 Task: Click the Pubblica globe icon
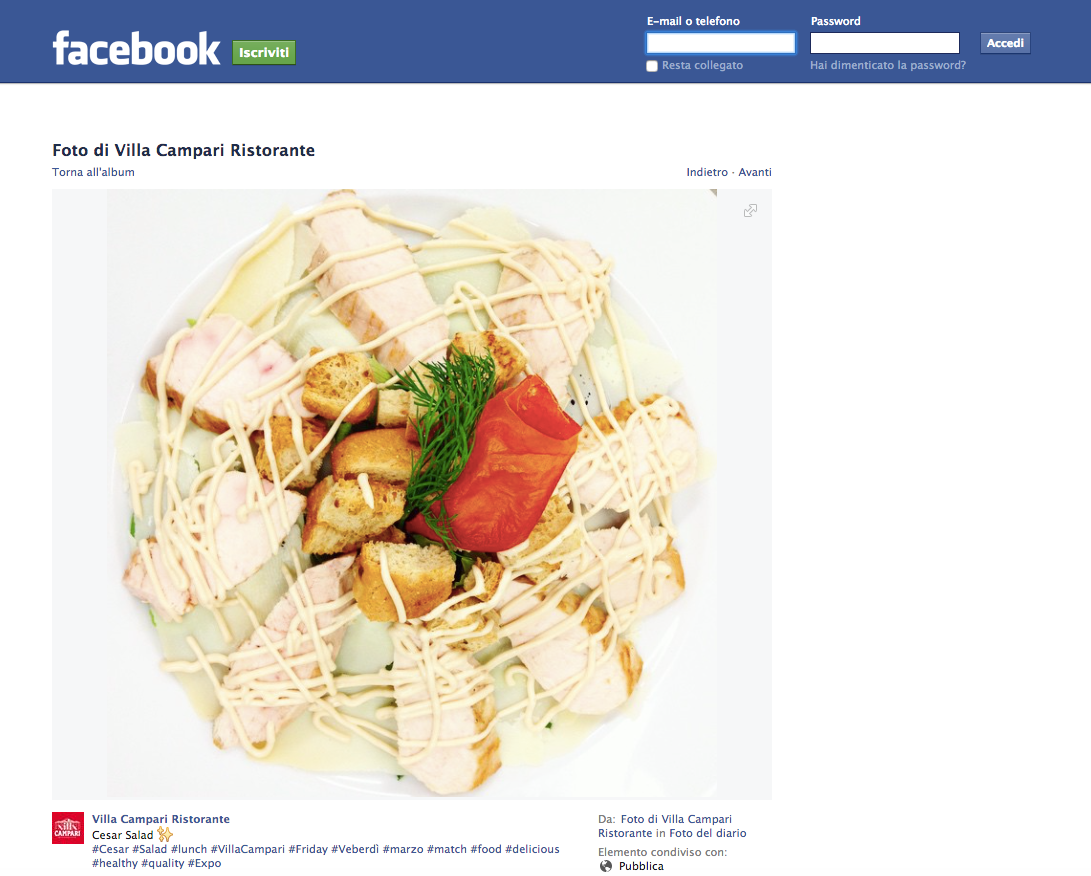[606, 866]
